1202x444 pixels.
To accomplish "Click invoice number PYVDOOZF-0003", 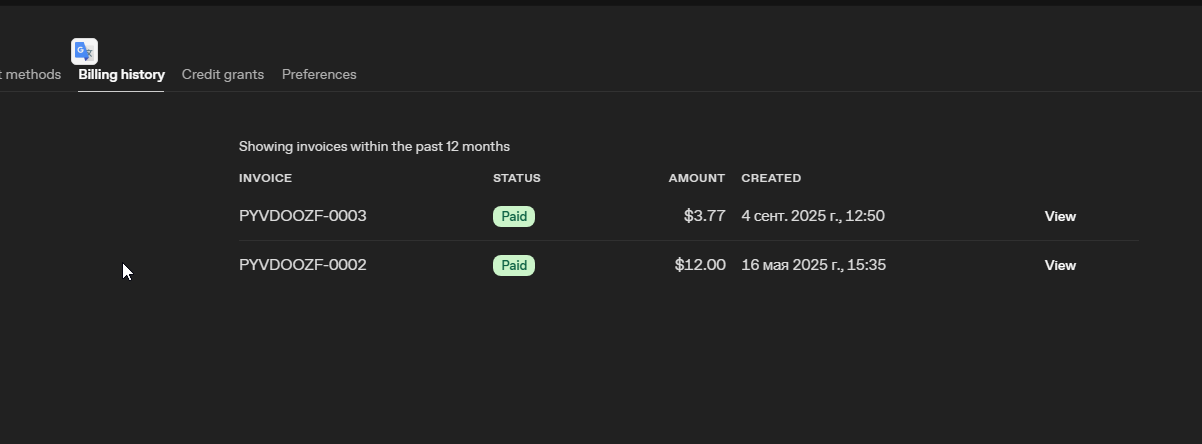I will tap(303, 216).
